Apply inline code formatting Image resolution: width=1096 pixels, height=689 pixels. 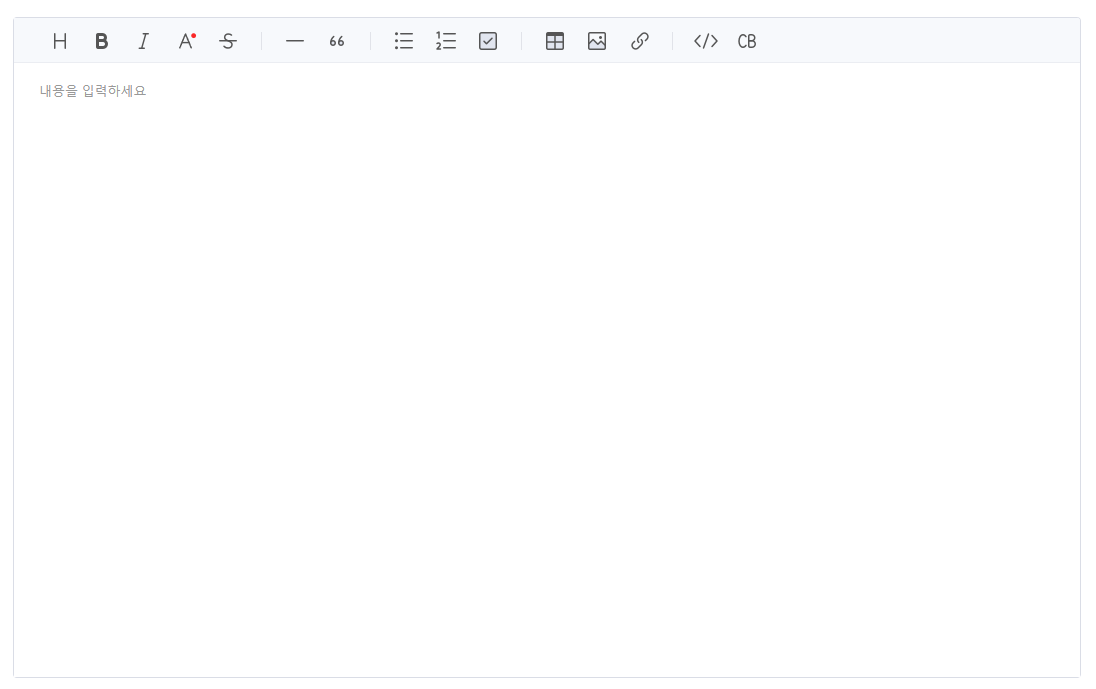(x=706, y=41)
